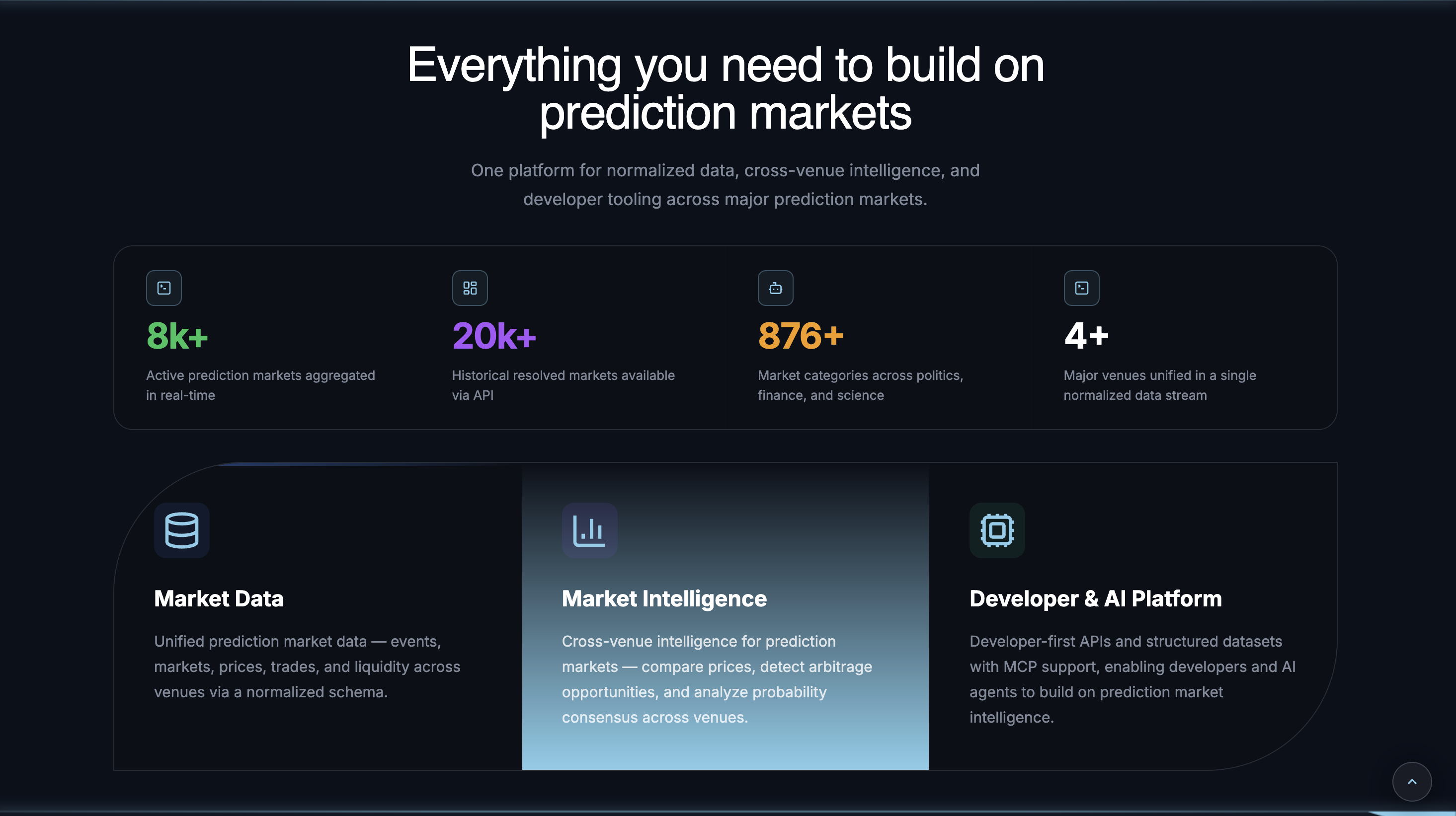The image size is (1456, 816).
Task: Select the robot icon above the 876+ stat
Action: [776, 288]
